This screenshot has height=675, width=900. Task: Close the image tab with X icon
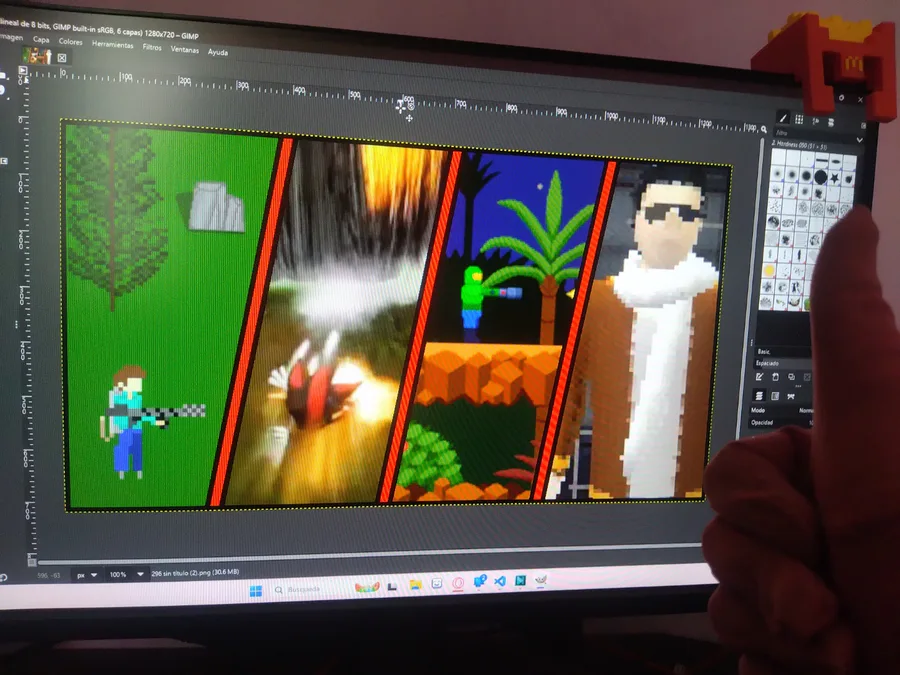tap(62, 57)
